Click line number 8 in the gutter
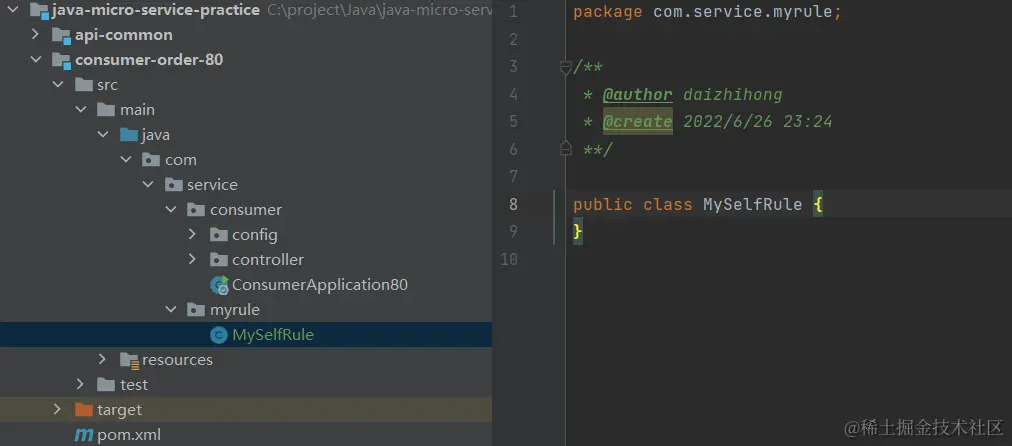 pos(513,205)
